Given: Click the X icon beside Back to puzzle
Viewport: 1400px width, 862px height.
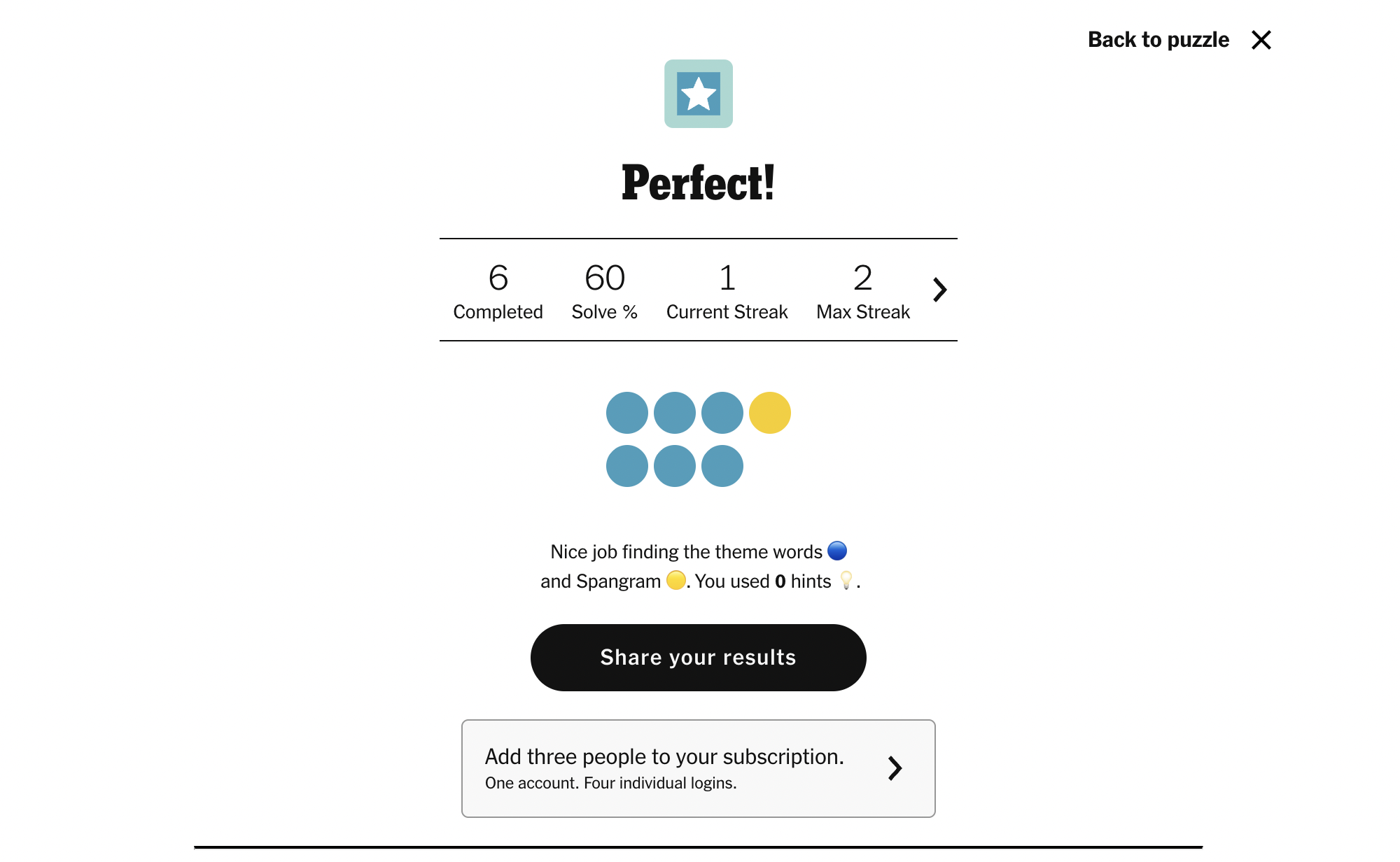Looking at the screenshot, I should click(x=1261, y=40).
